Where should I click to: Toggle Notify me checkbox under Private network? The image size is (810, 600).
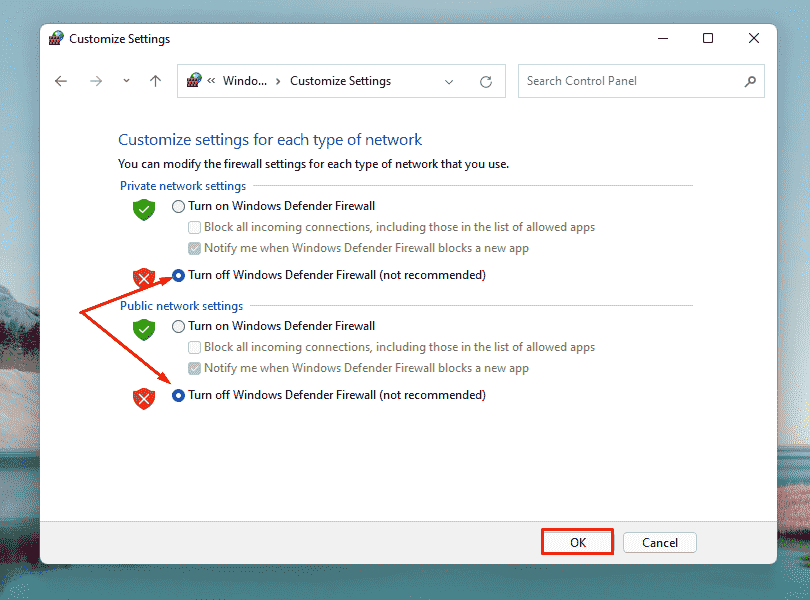pos(194,249)
